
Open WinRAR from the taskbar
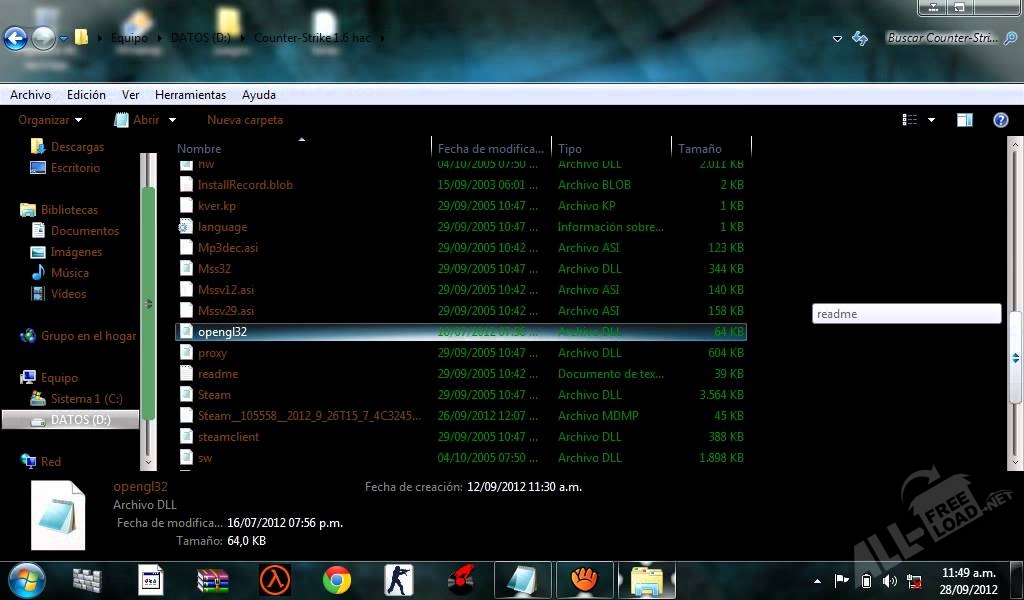point(213,580)
